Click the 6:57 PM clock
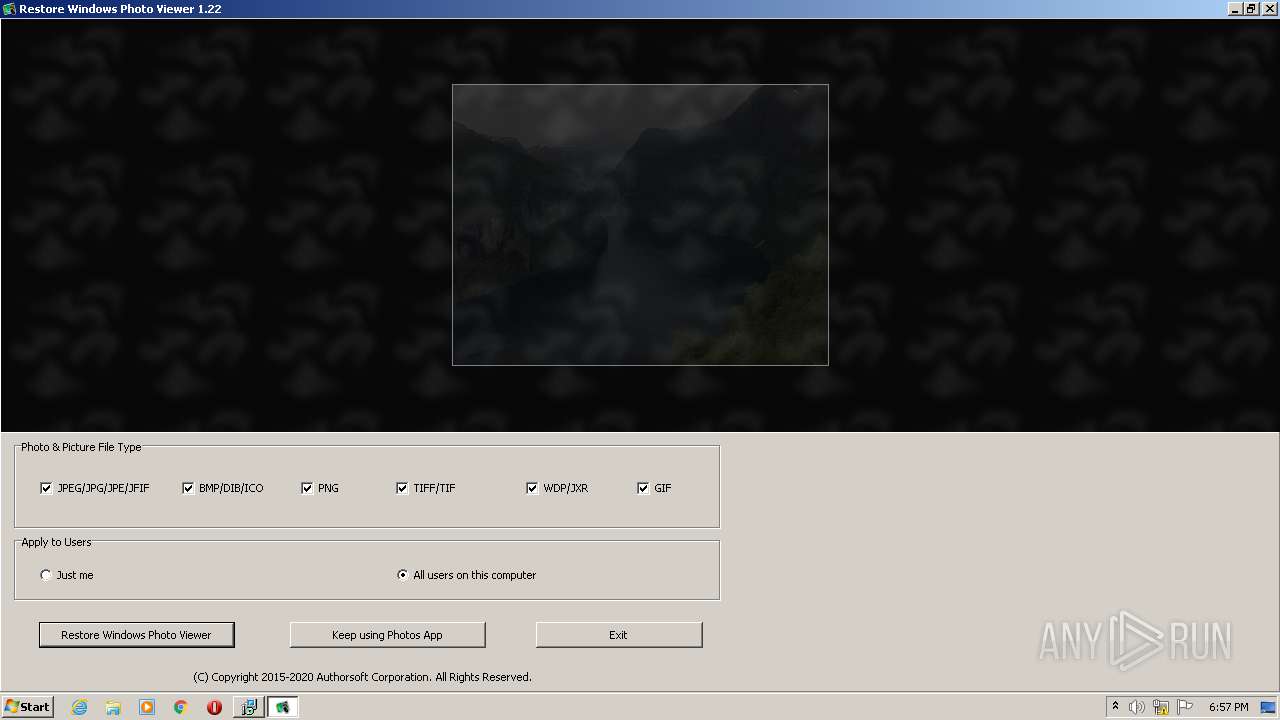 1228,707
